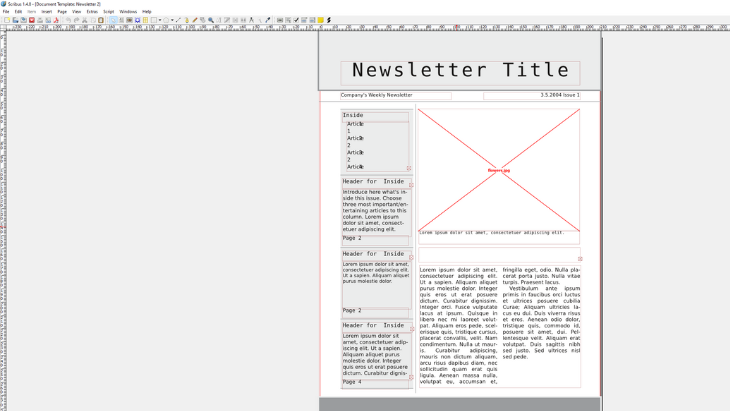Click the flowers.jpg image frame placeholder
730x411 pixels.
click(499, 170)
